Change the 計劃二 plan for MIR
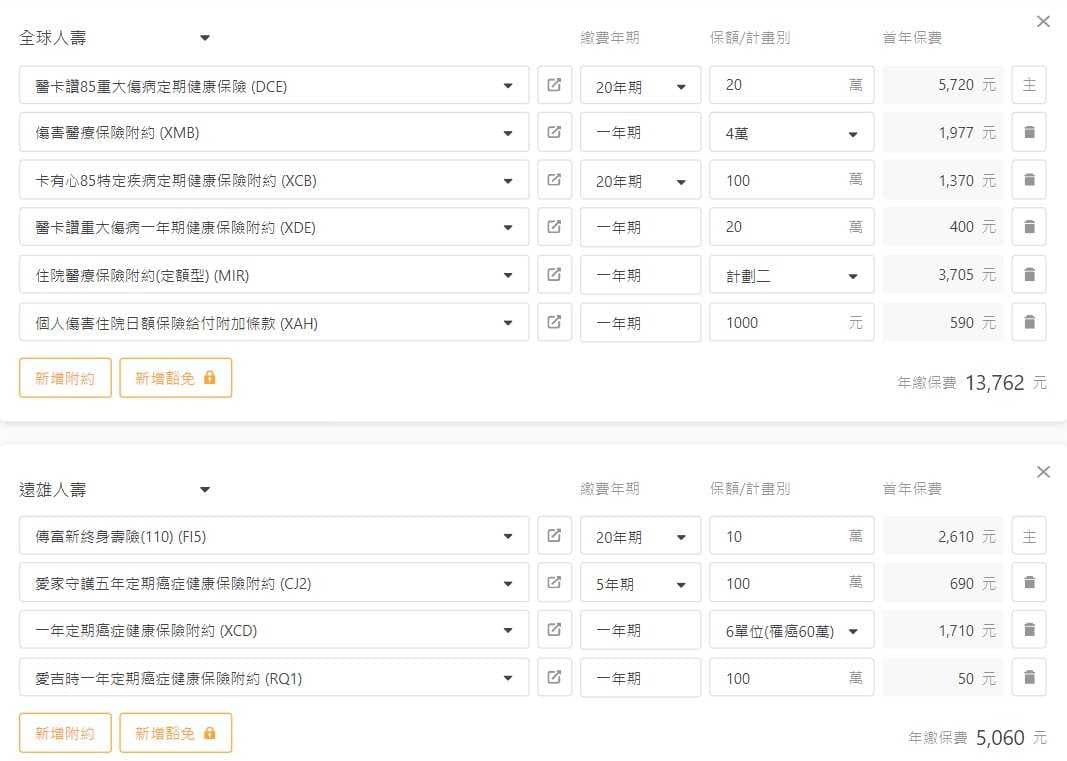This screenshot has width=1067, height=761. pyautogui.click(x=791, y=276)
